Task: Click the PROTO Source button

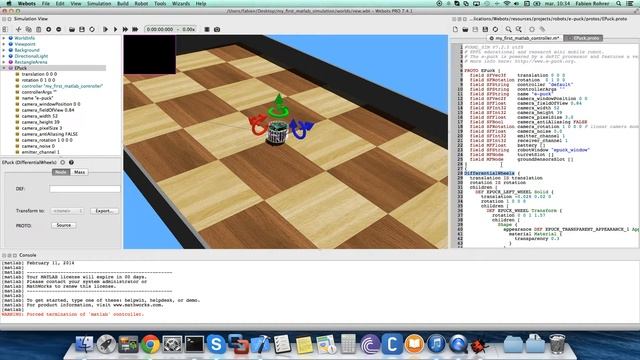Action: pyautogui.click(x=64, y=225)
